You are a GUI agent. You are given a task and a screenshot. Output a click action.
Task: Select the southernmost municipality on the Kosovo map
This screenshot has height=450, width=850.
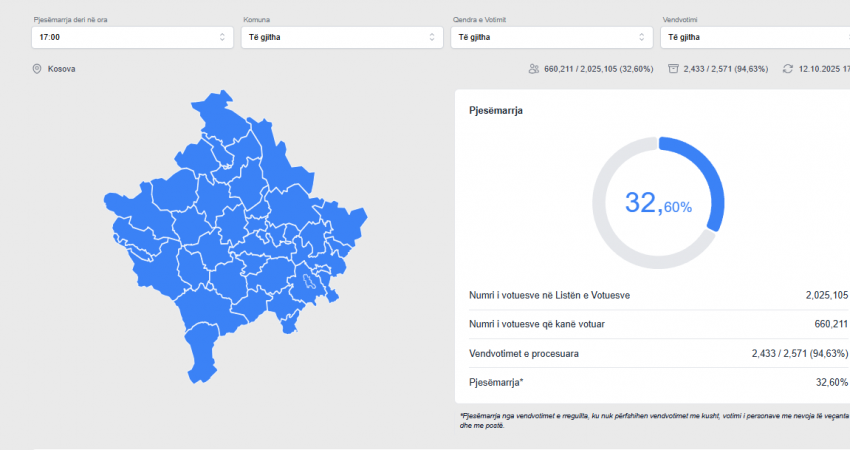point(201,355)
